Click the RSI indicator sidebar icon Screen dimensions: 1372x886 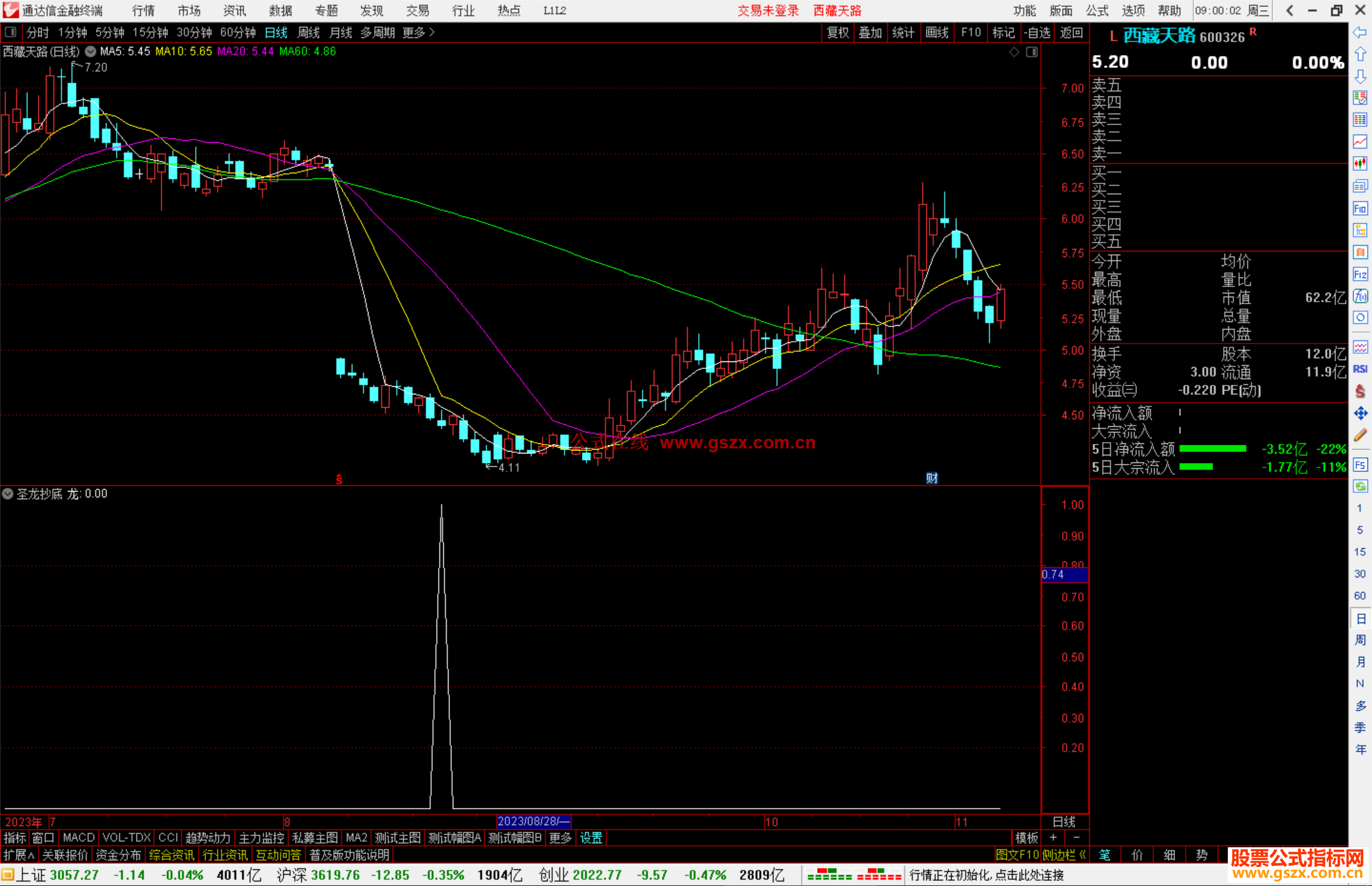point(1359,369)
